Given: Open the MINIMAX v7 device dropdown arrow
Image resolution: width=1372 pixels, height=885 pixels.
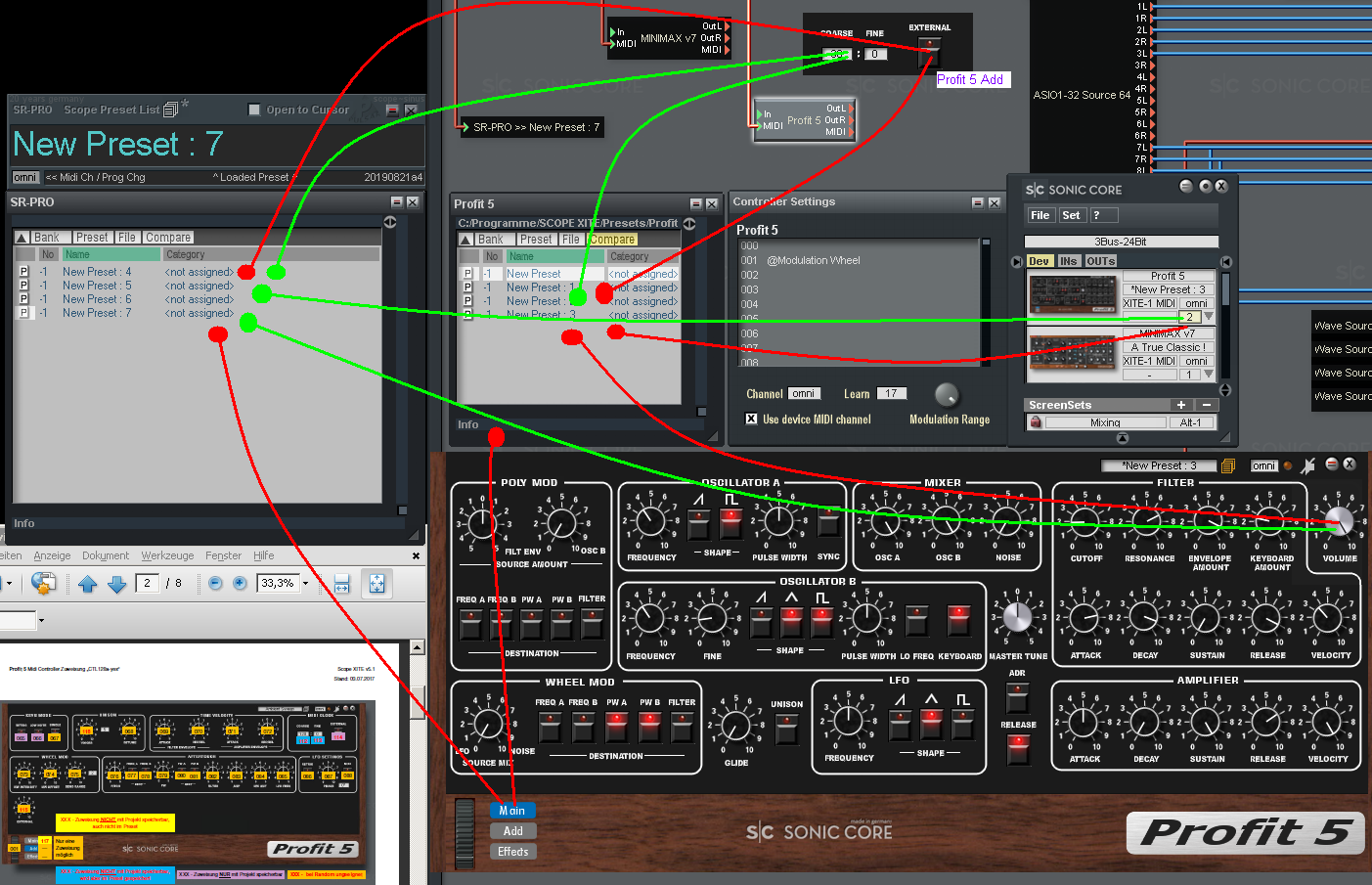Looking at the screenshot, I should pyautogui.click(x=1209, y=375).
